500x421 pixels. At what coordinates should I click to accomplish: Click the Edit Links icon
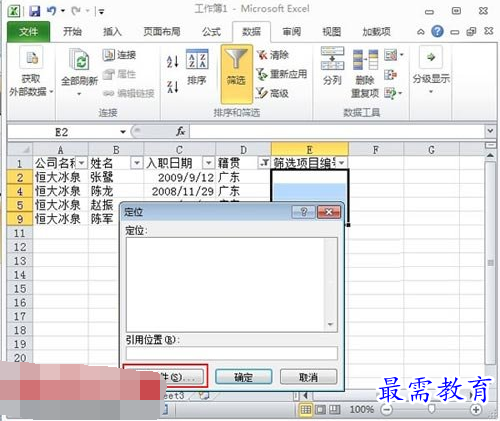[x=109, y=93]
